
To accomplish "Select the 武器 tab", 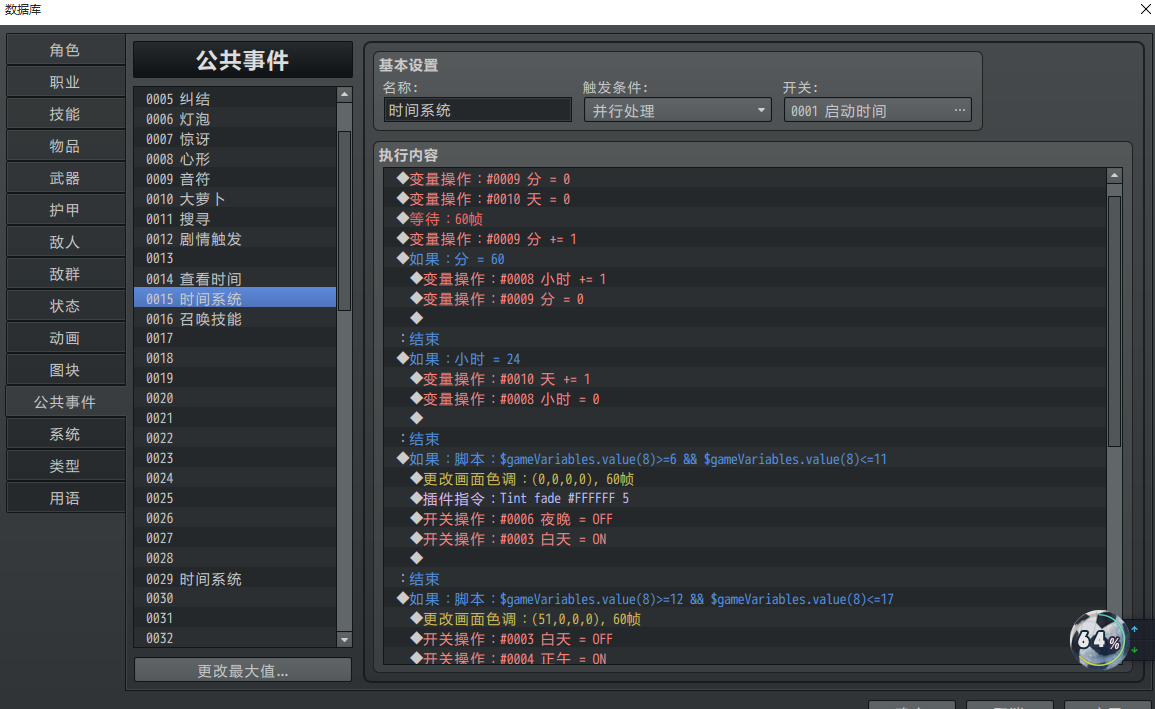I will click(x=66, y=178).
